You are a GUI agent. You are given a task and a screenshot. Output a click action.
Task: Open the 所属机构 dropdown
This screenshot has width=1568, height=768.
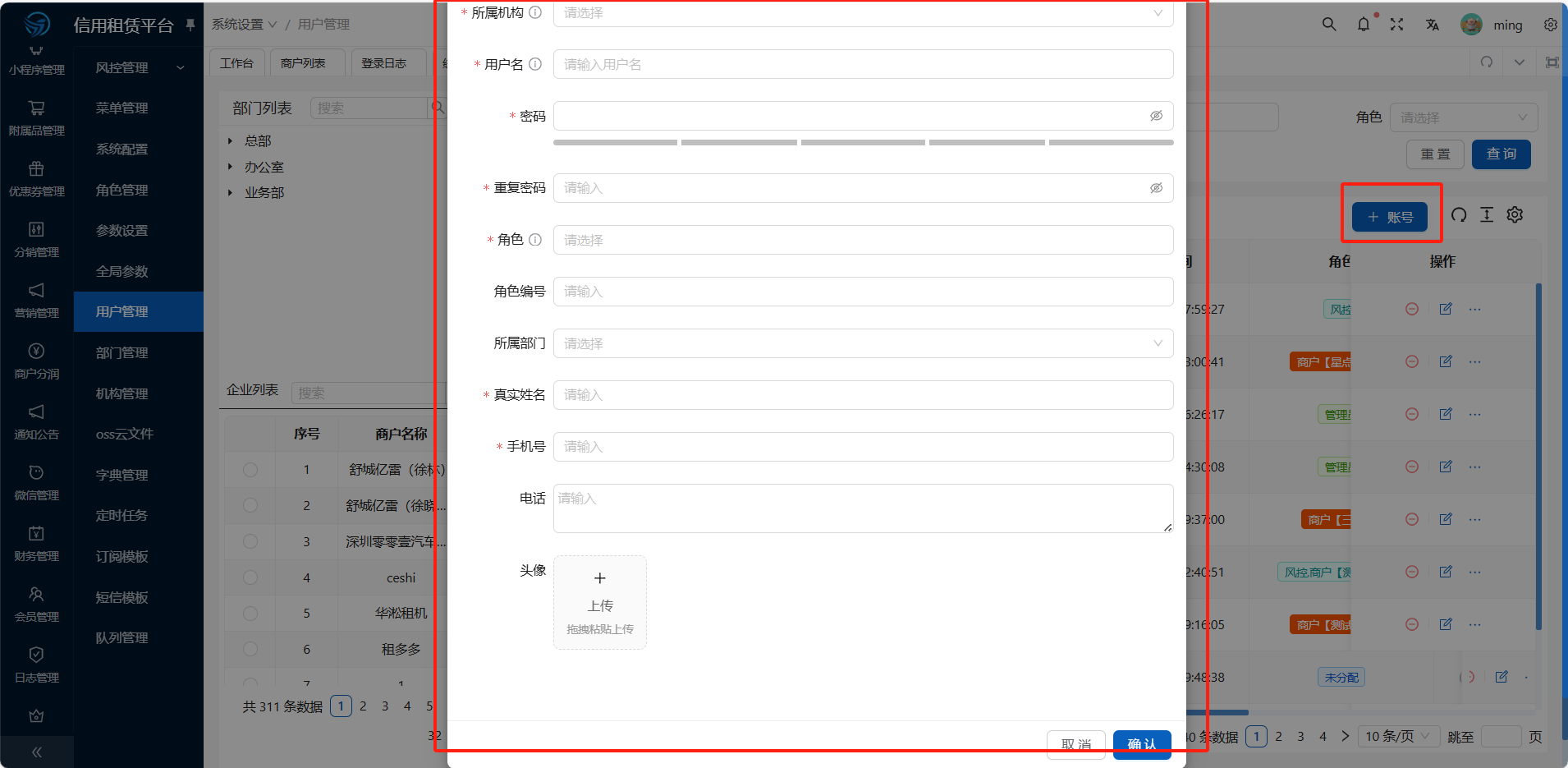coord(864,14)
